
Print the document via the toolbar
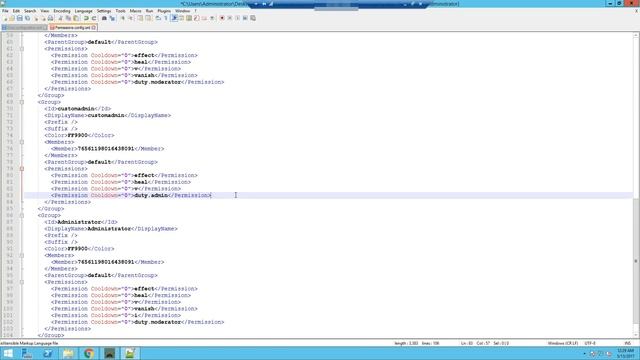point(50,18)
